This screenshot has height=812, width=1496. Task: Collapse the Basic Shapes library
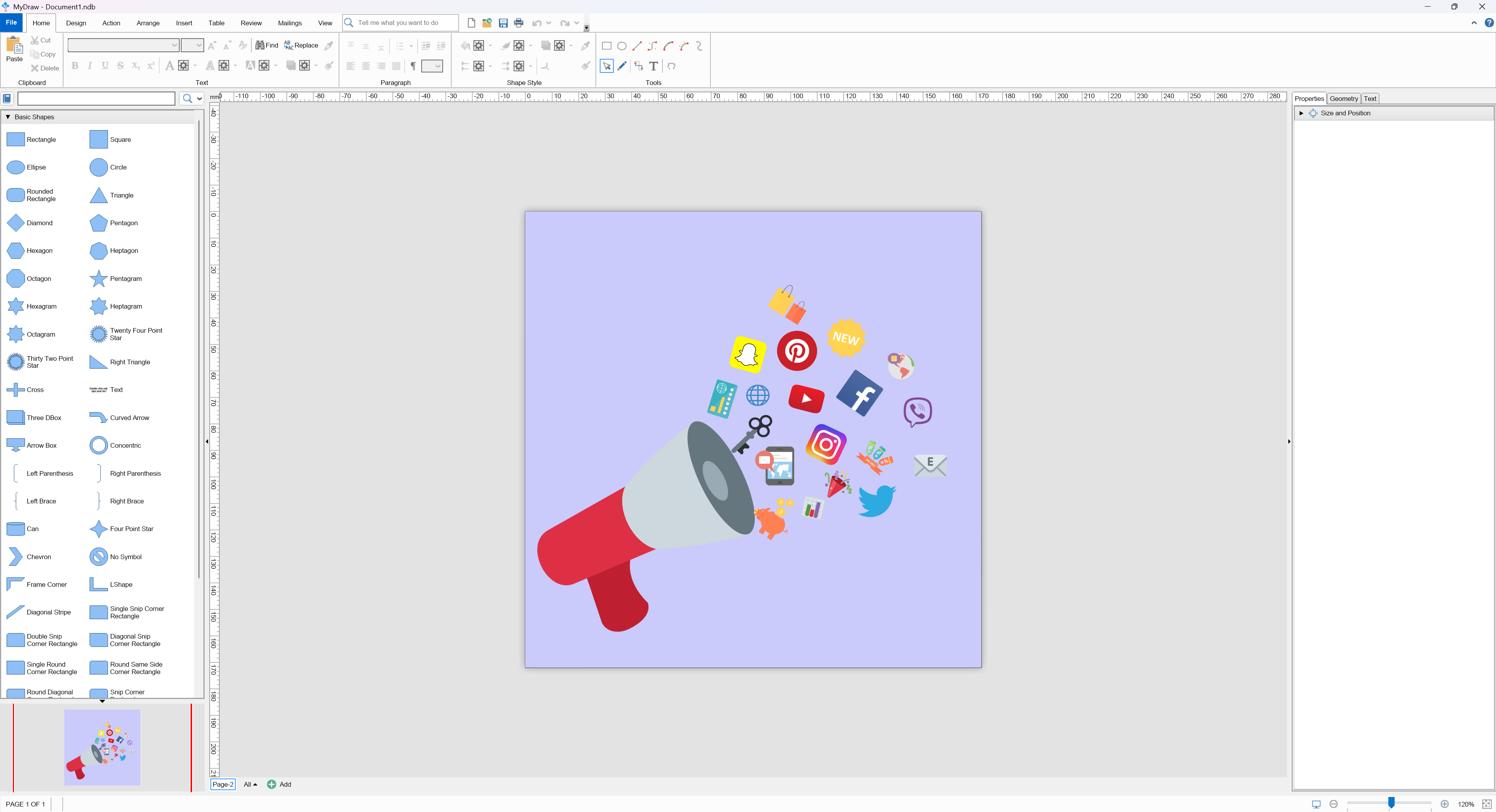[8, 117]
